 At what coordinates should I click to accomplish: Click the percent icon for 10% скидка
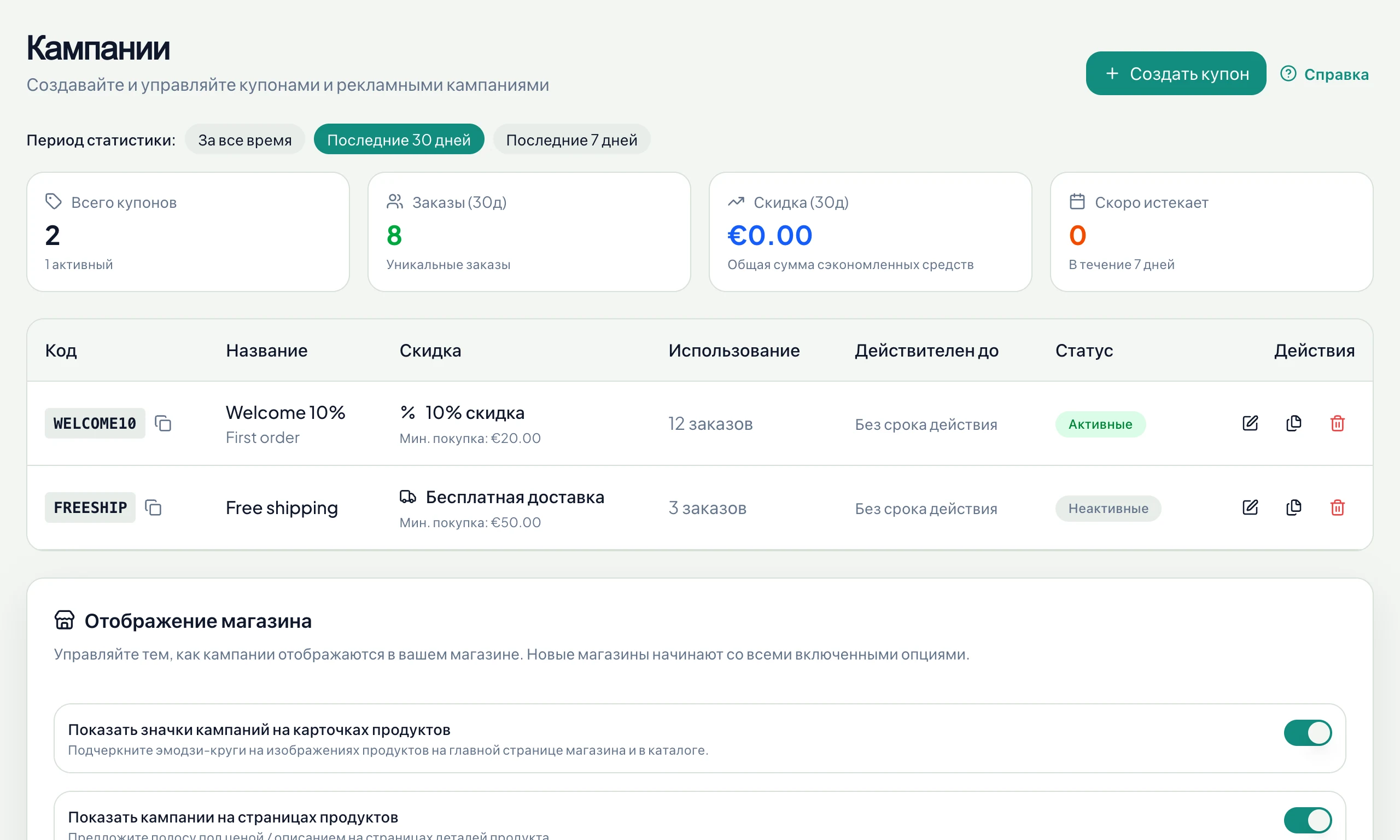(408, 413)
